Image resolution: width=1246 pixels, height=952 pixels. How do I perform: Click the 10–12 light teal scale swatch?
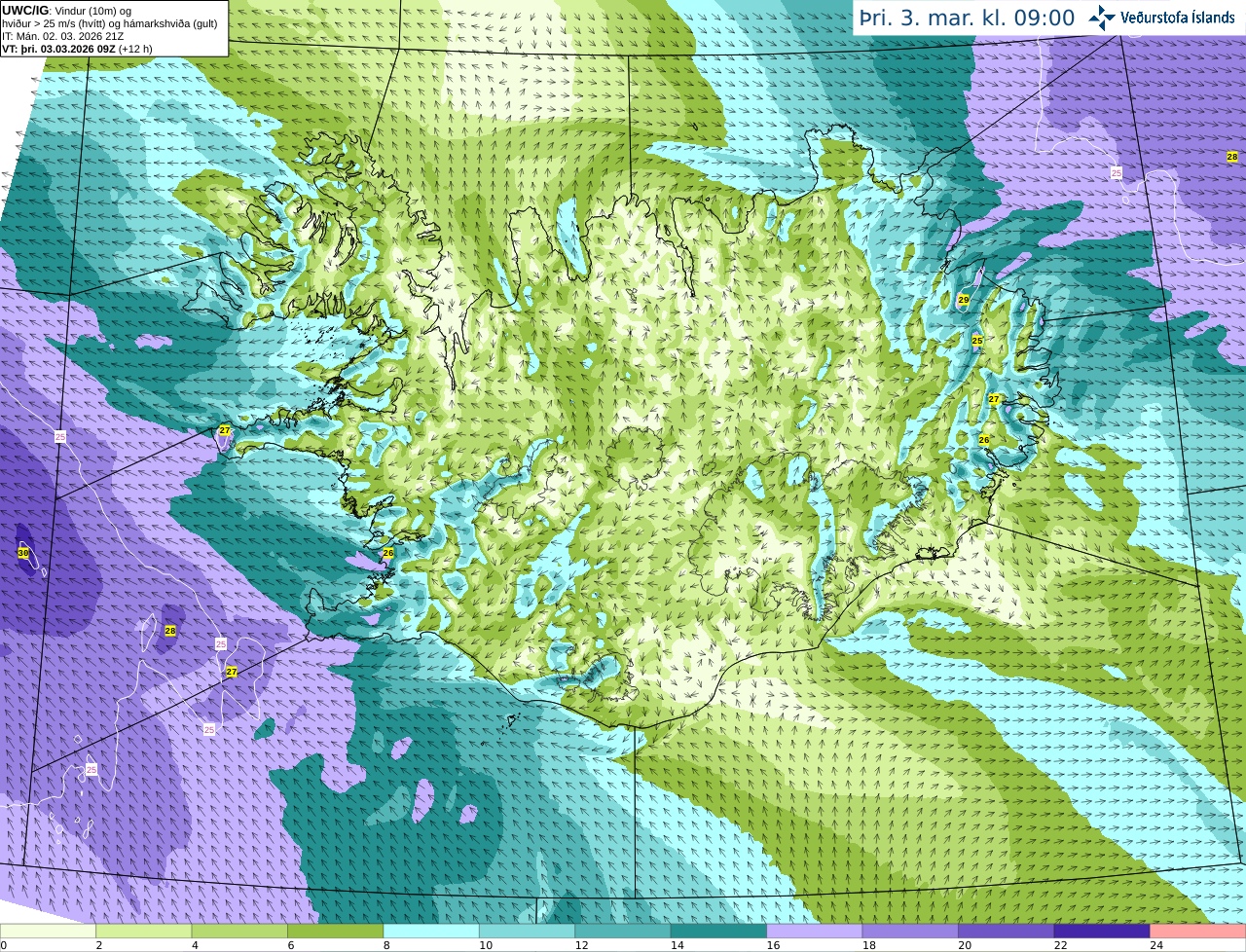528,931
